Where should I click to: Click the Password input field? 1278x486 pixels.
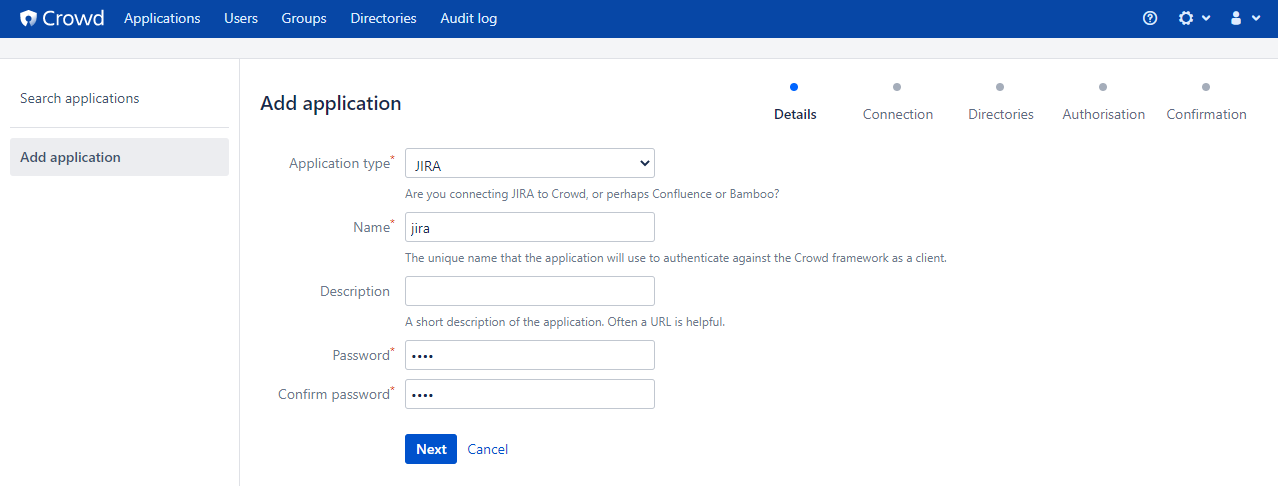click(530, 355)
